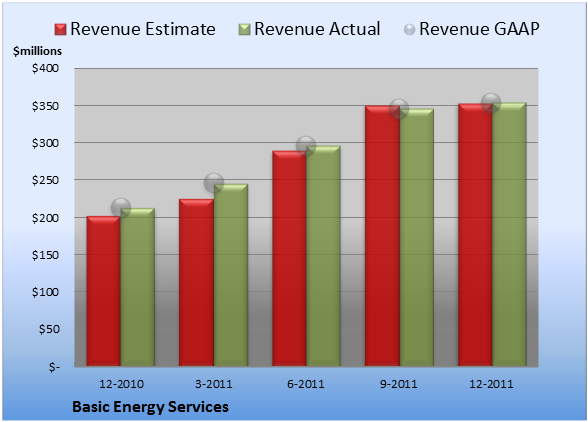Click the GAAP marker above 6-2011
The image size is (588, 422).
click(x=306, y=146)
